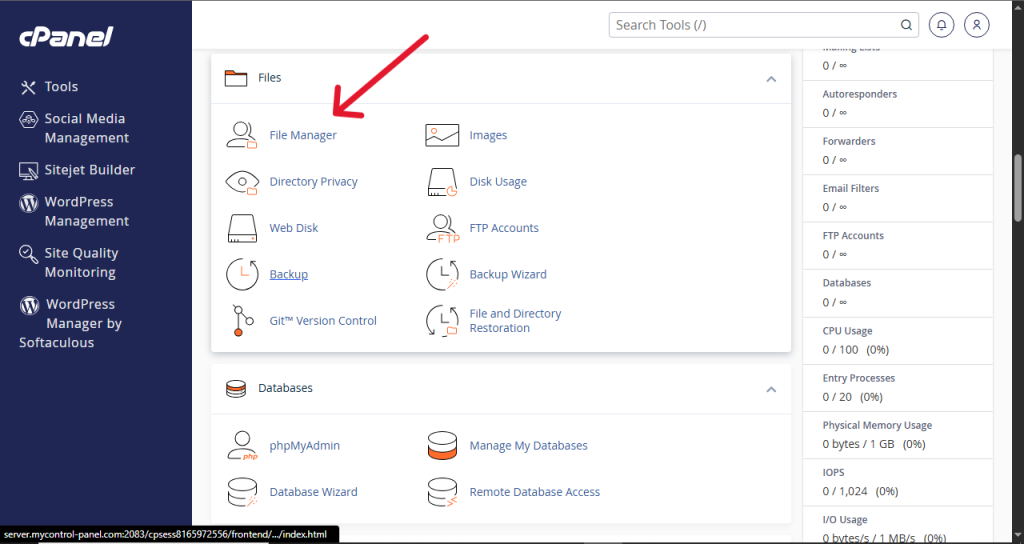1024x544 pixels.
Task: Click the Backup clock icon
Action: click(242, 274)
